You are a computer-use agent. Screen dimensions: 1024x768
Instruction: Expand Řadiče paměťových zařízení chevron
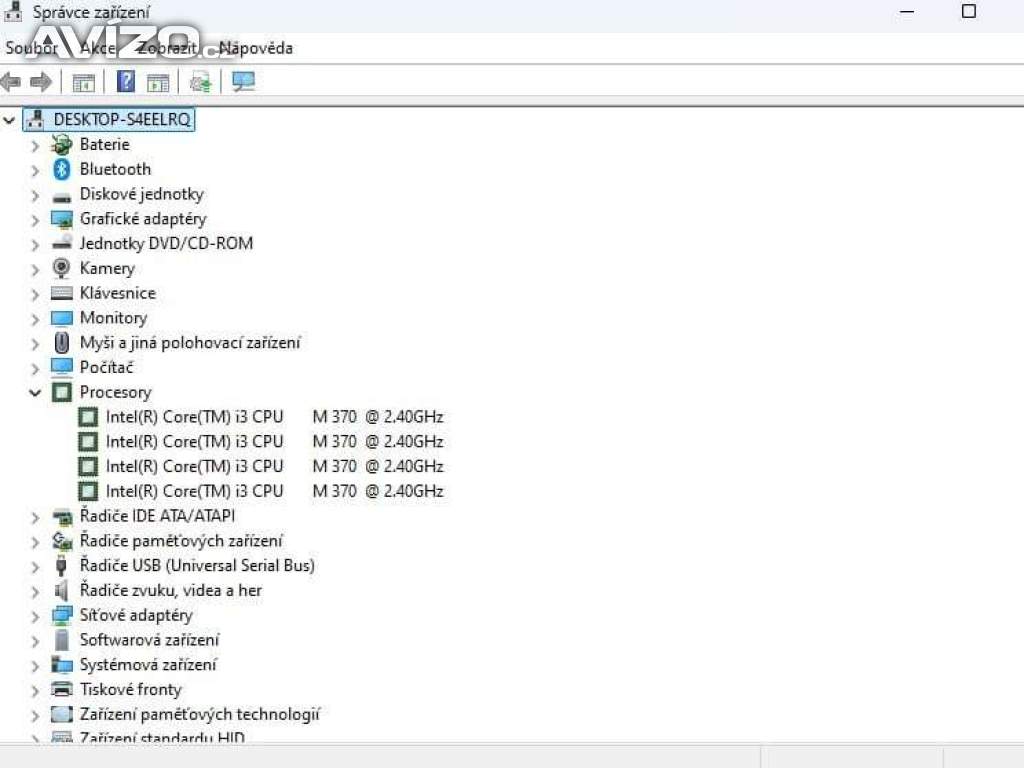(x=35, y=542)
